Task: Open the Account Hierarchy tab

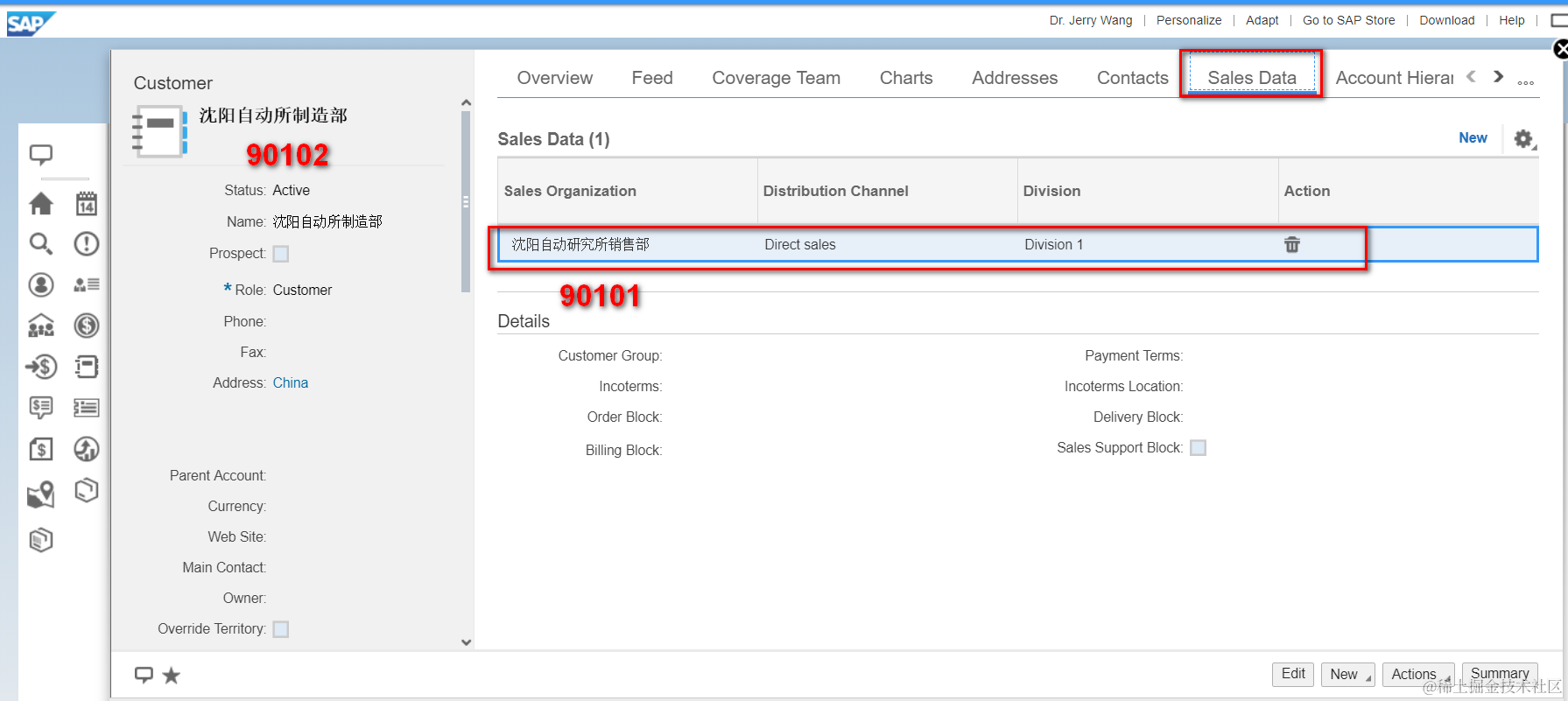Action: (1395, 78)
